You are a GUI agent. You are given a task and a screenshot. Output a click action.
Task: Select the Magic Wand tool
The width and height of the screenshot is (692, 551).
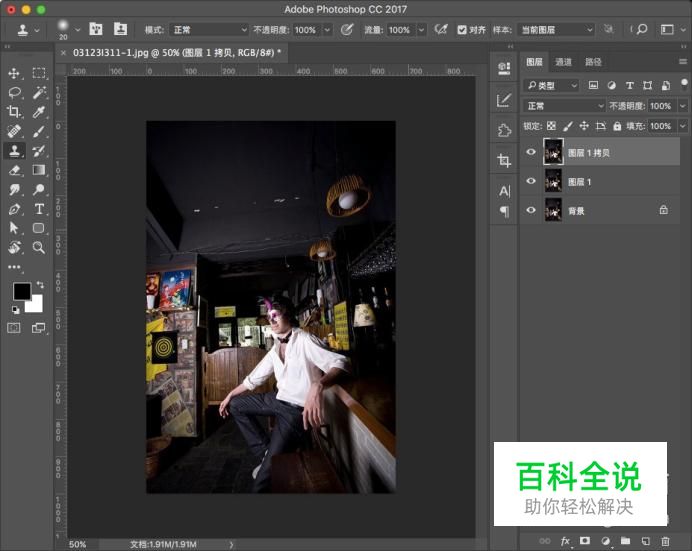pos(39,93)
